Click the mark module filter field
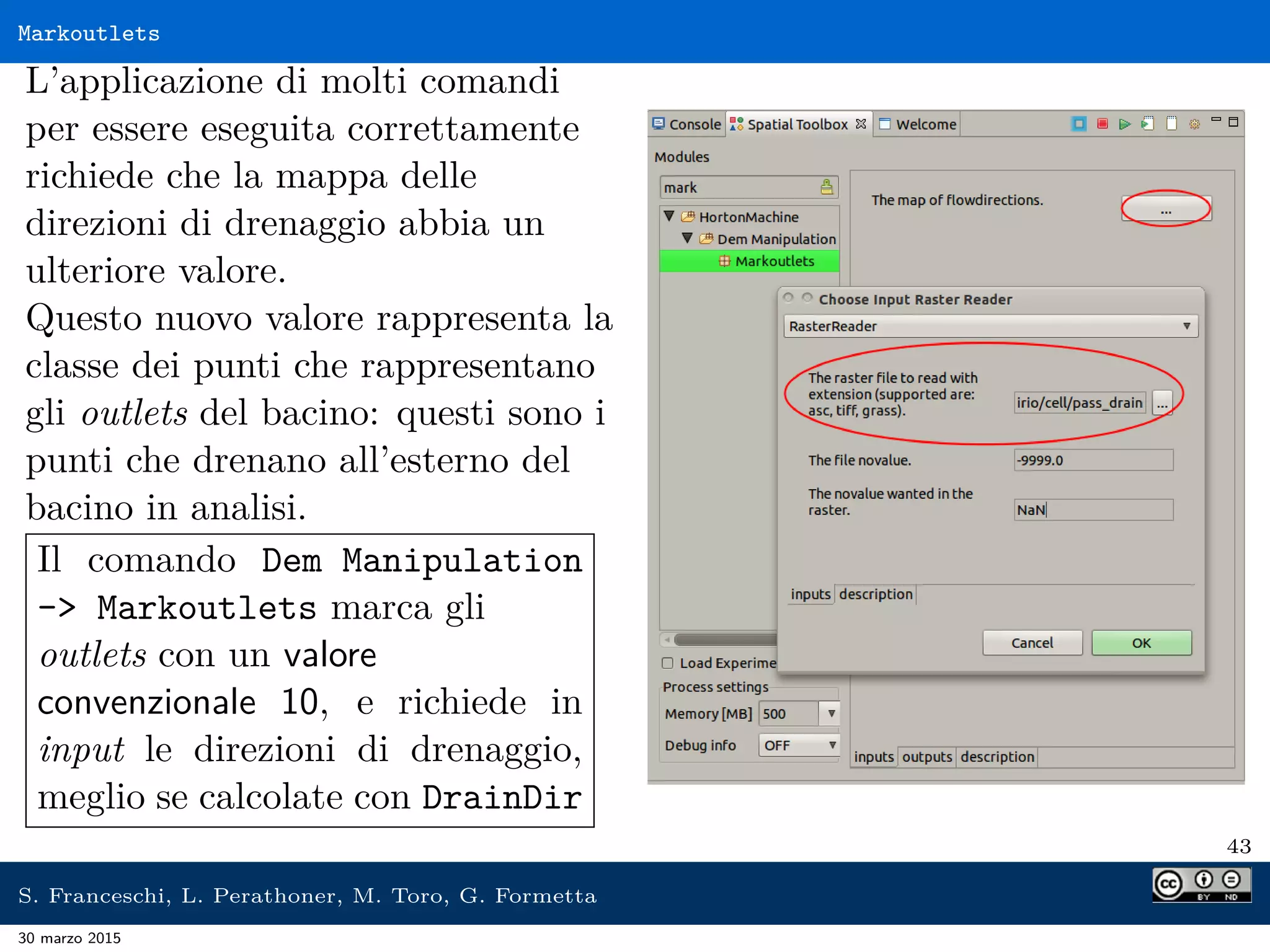This screenshot has height=952, width=1270. tap(749, 187)
